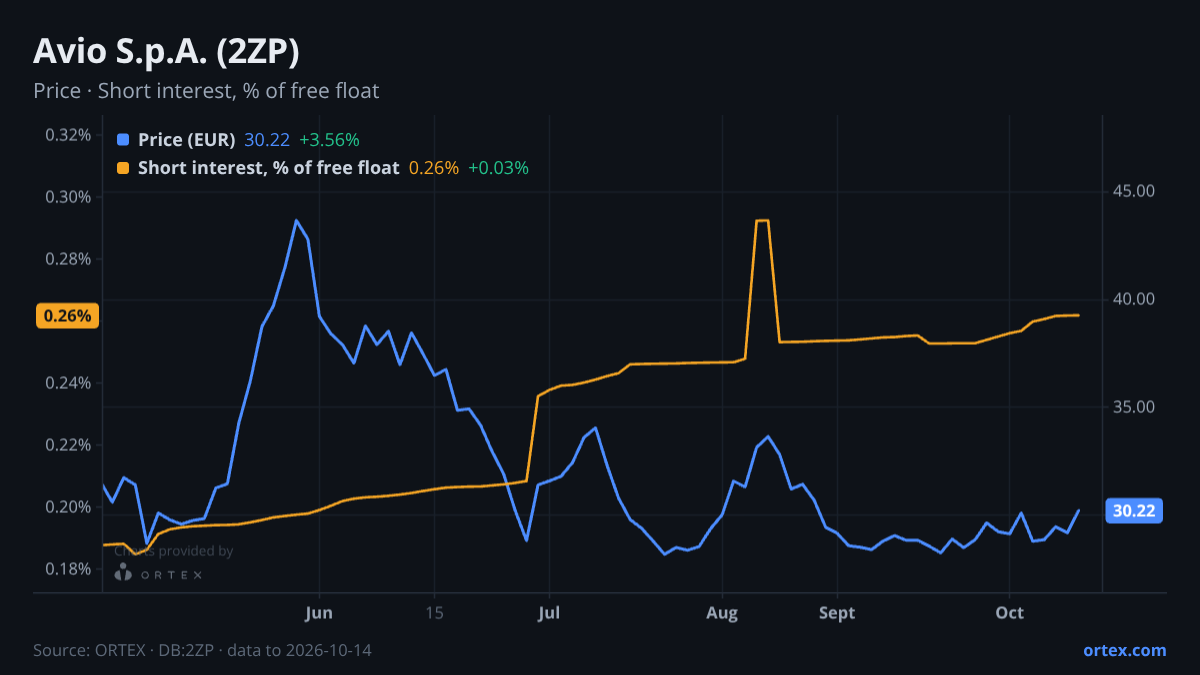Click the 0.32% left axis label
This screenshot has height=675, width=1200.
[68, 135]
